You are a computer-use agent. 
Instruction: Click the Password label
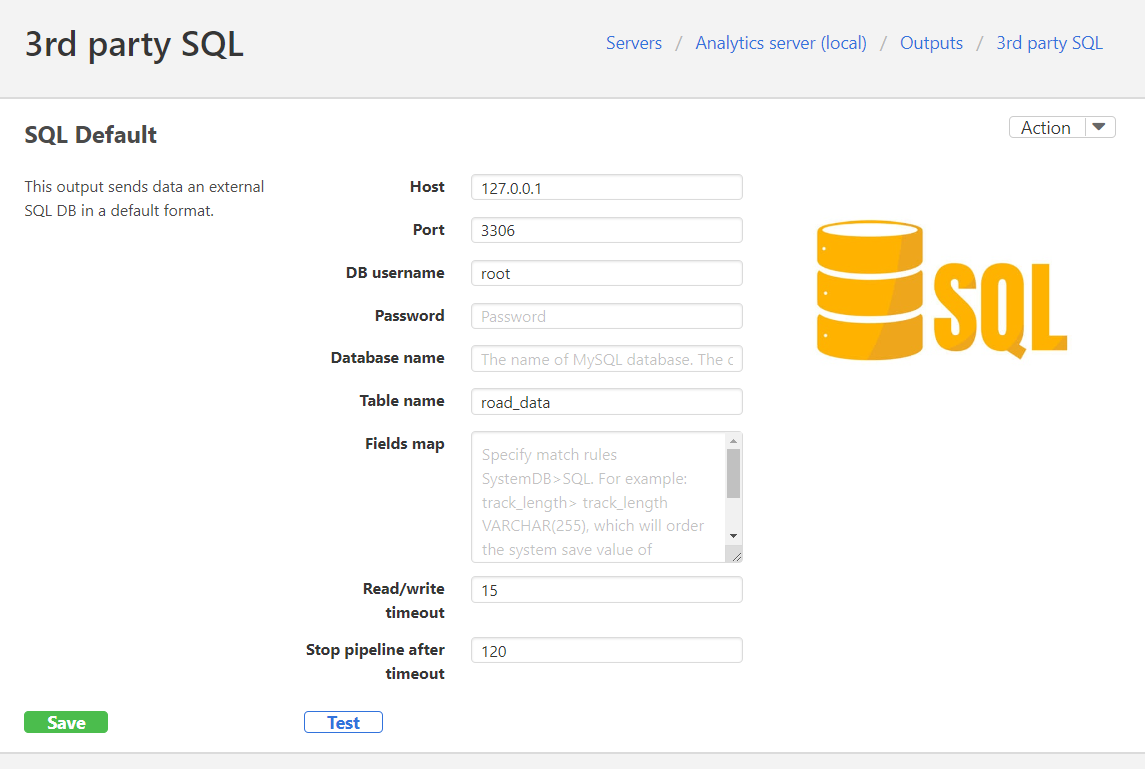(410, 315)
